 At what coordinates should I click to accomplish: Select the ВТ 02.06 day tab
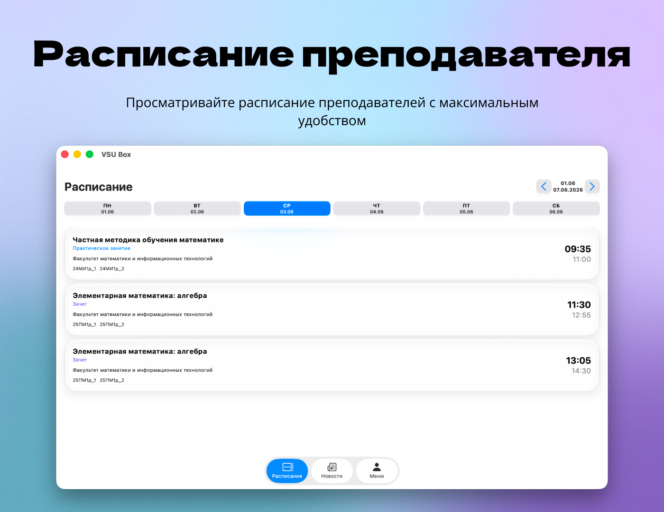coord(197,208)
